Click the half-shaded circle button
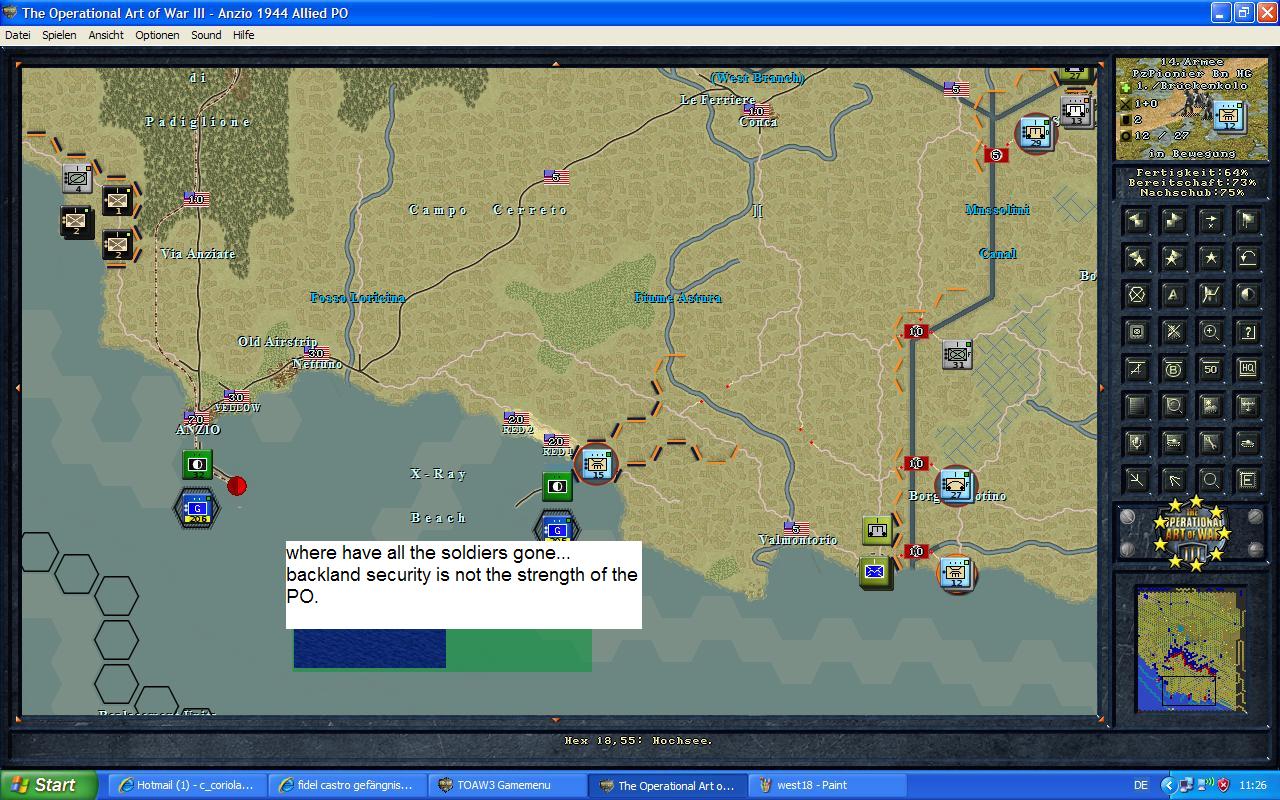 tap(1247, 295)
